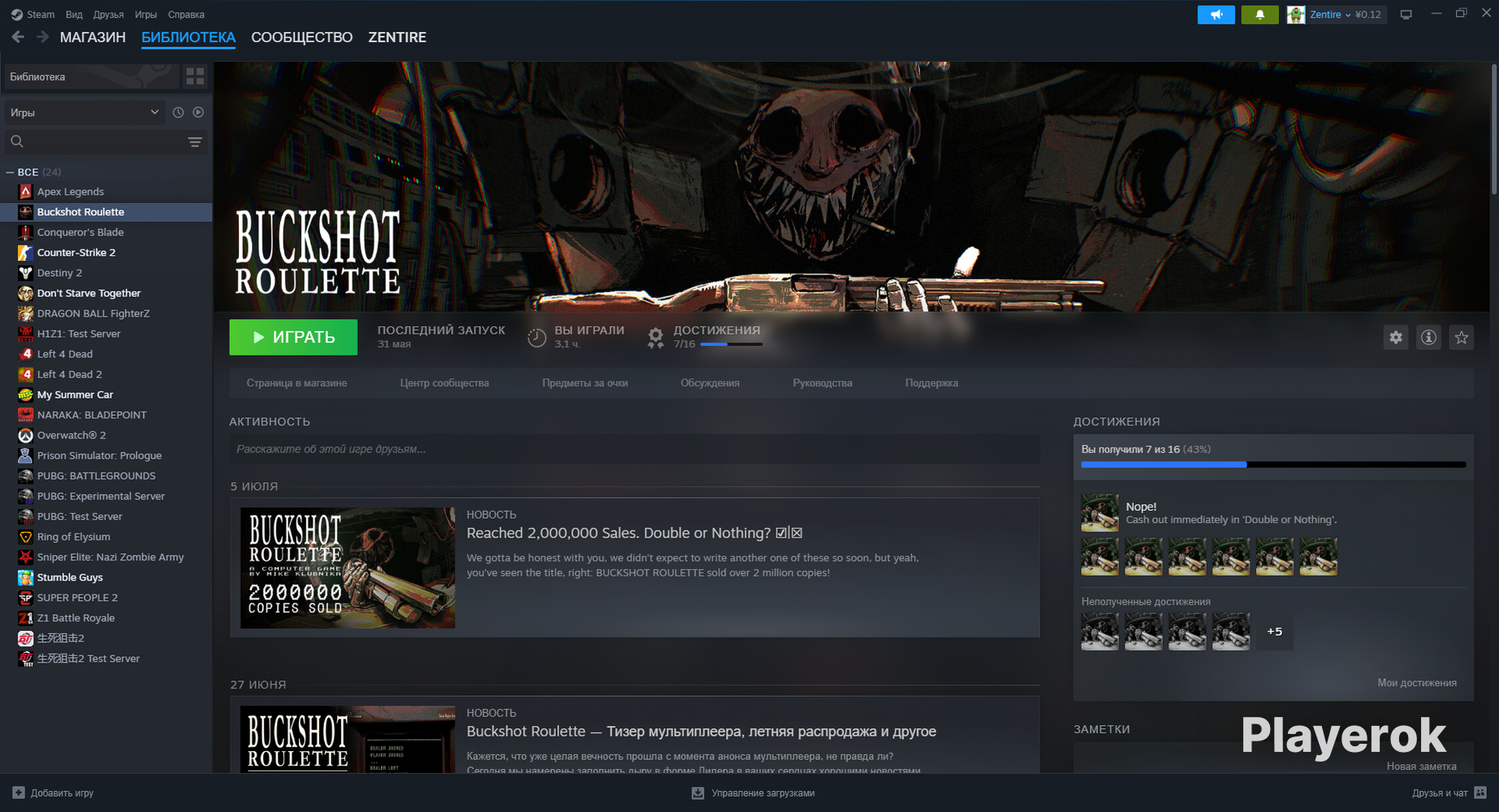This screenshot has width=1499, height=812.
Task: Open the ZENTIRE profile tab
Action: [x=397, y=37]
